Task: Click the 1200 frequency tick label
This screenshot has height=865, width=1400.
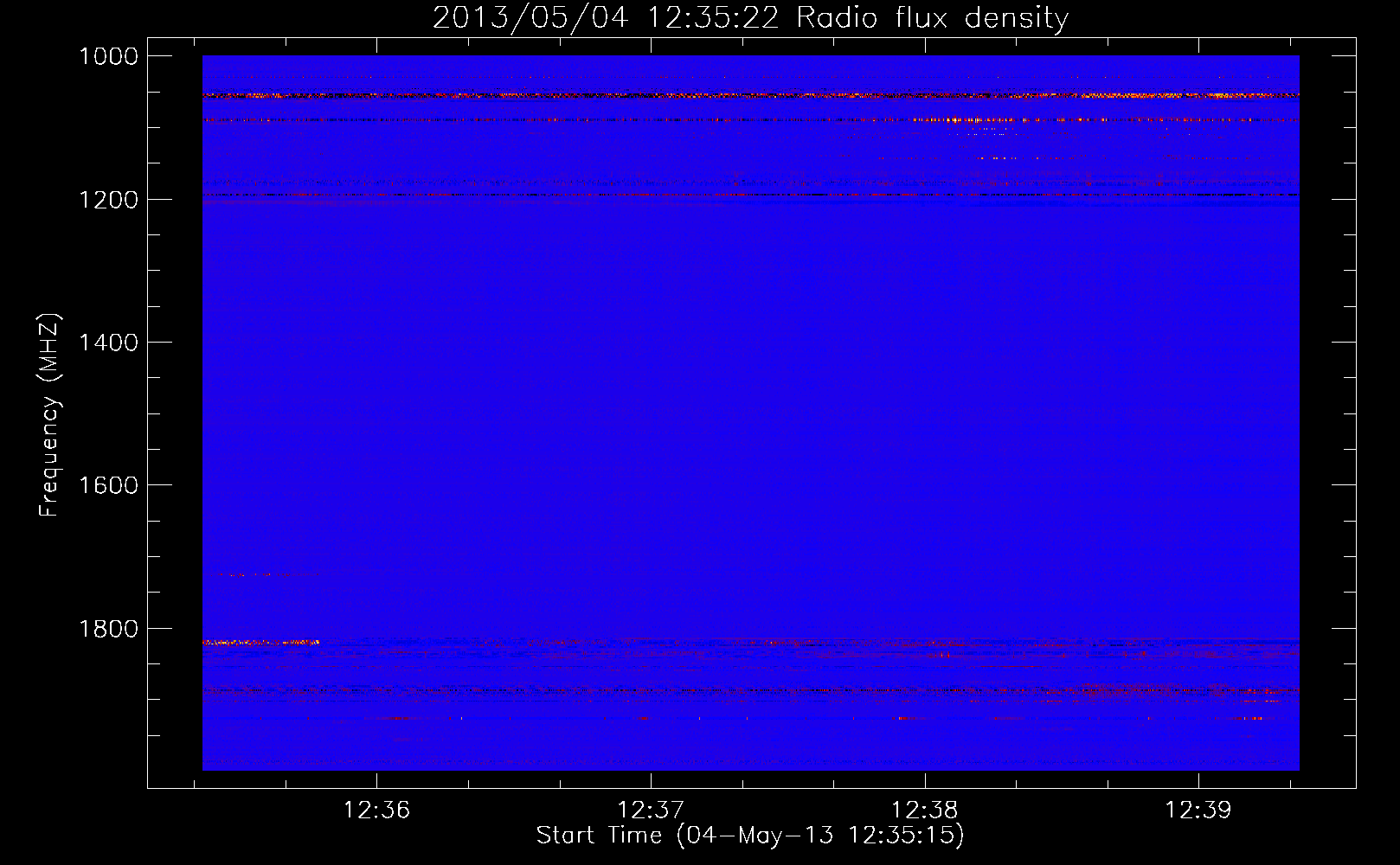Action: pos(109,200)
